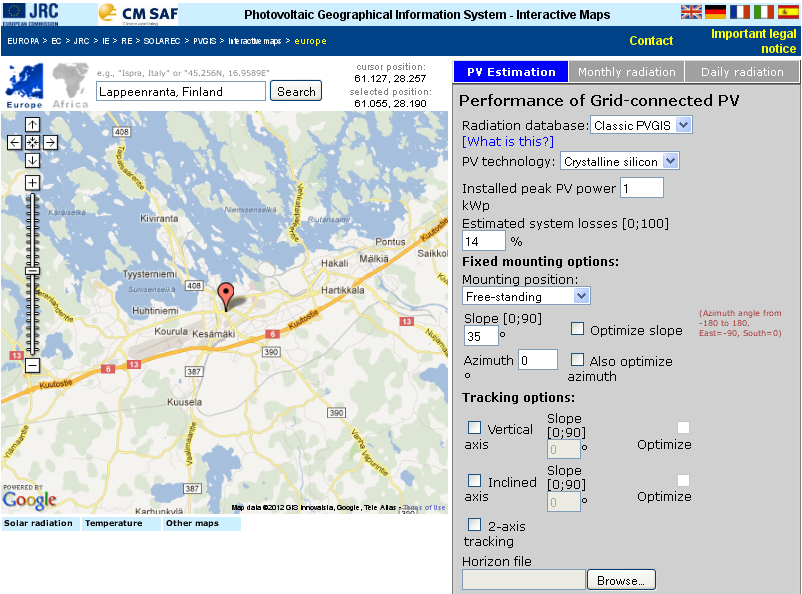
Task: Toggle Optimize for Inclined axis slope
Action: coord(683,480)
